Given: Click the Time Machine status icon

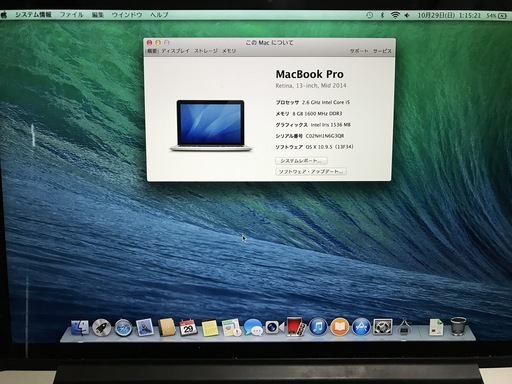Looking at the screenshot, I should pos(369,15).
